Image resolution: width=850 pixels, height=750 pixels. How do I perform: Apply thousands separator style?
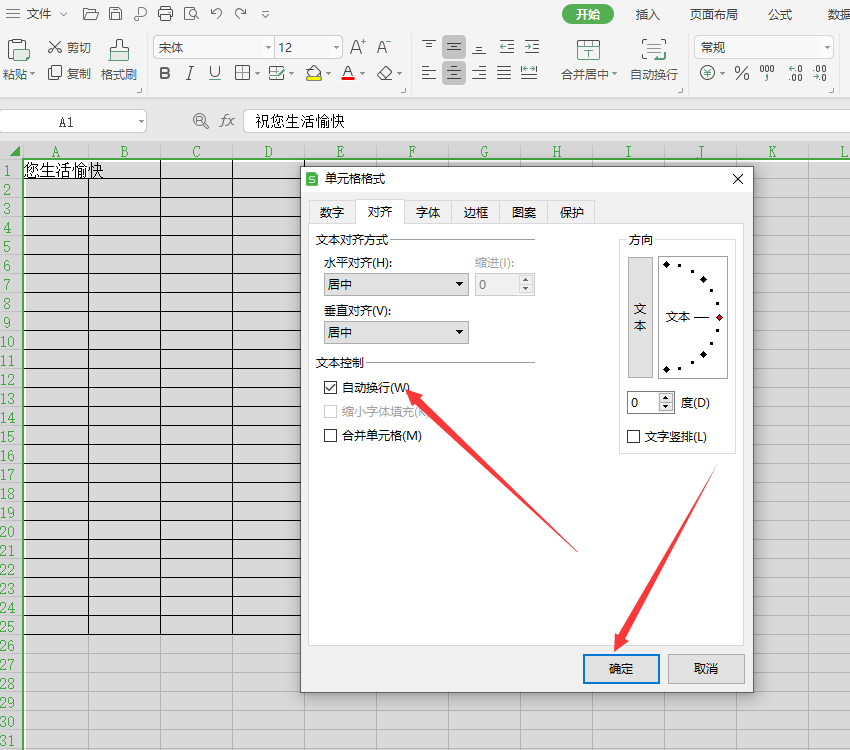767,73
